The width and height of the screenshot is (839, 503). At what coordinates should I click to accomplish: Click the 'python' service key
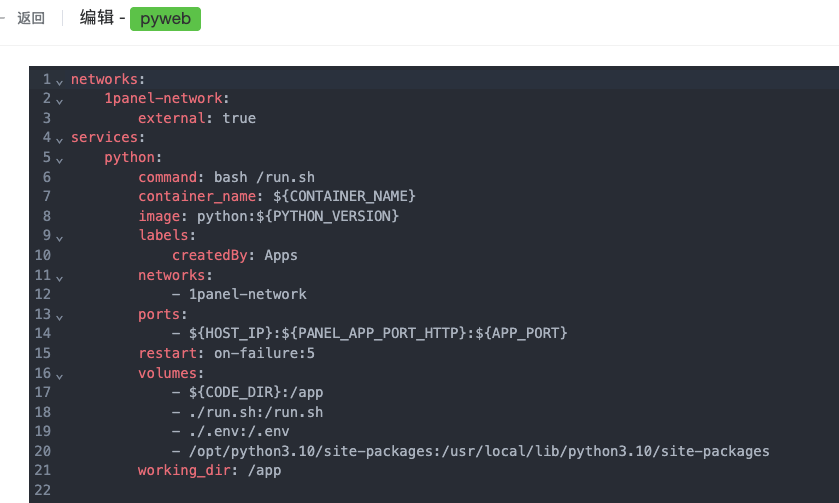point(129,157)
